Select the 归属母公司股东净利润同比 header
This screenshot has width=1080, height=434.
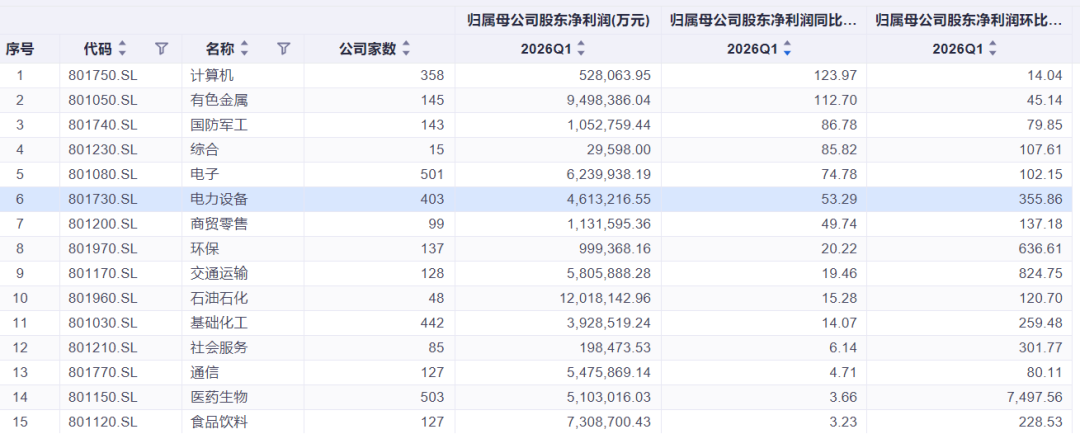[764, 21]
